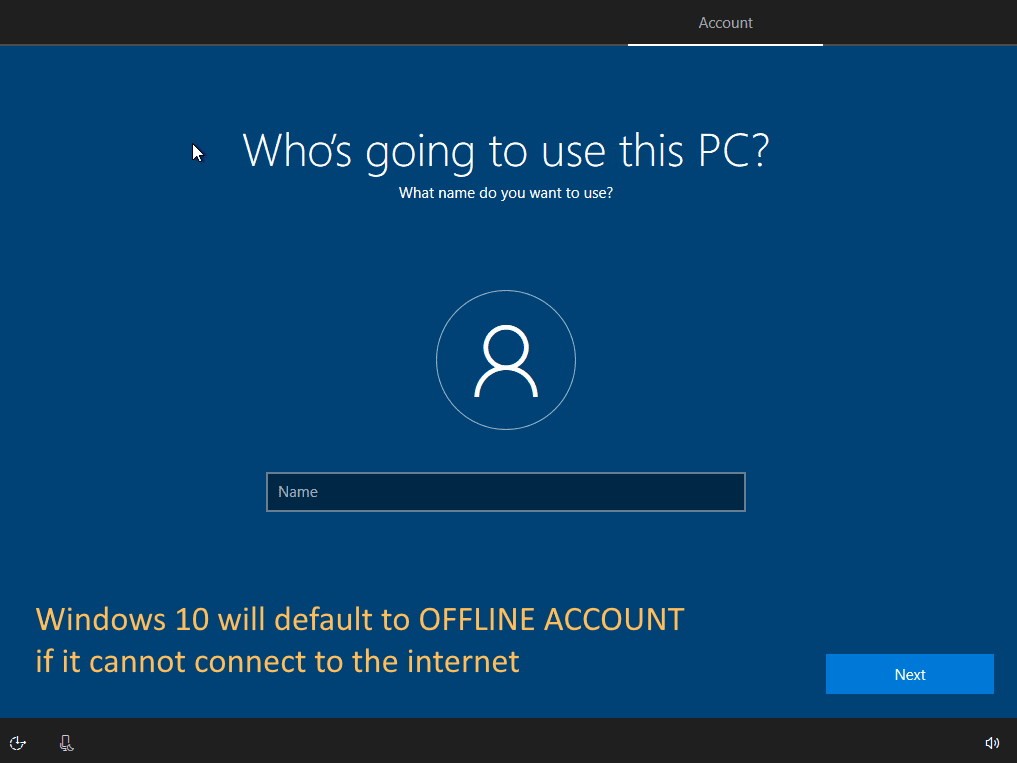The height and width of the screenshot is (763, 1017).
Task: Click the empty dark top bar left of Account
Action: (300, 22)
